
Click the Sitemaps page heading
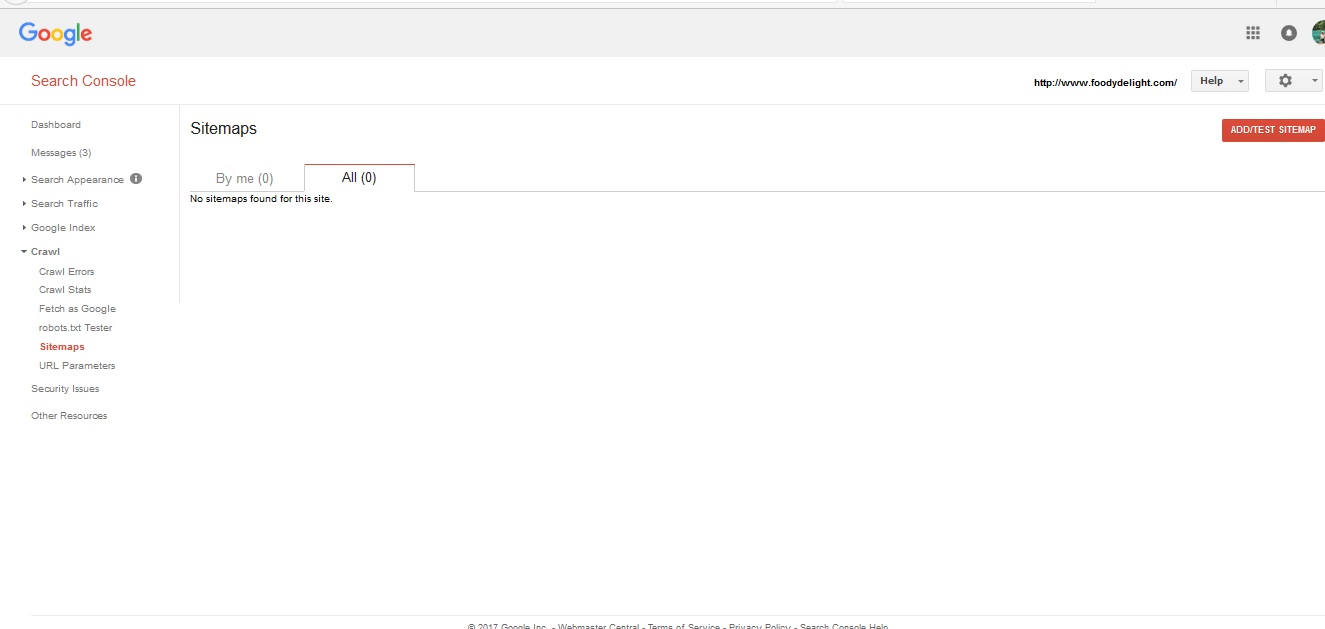point(223,129)
